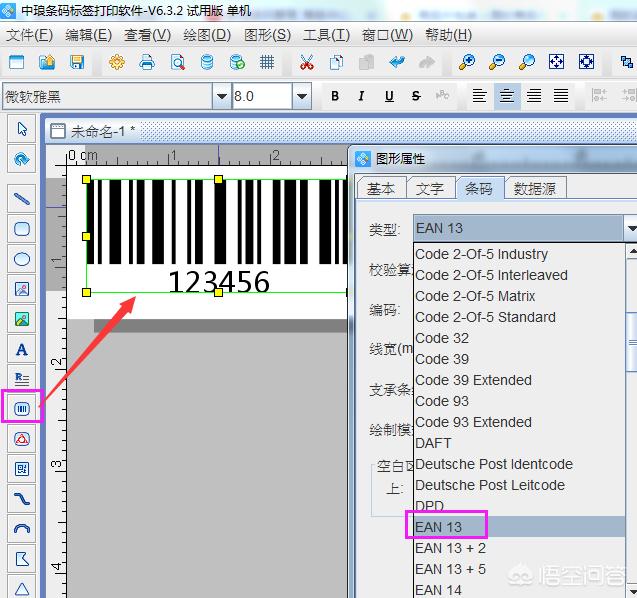Set left text alignment
Image resolution: width=637 pixels, height=598 pixels.
479,96
